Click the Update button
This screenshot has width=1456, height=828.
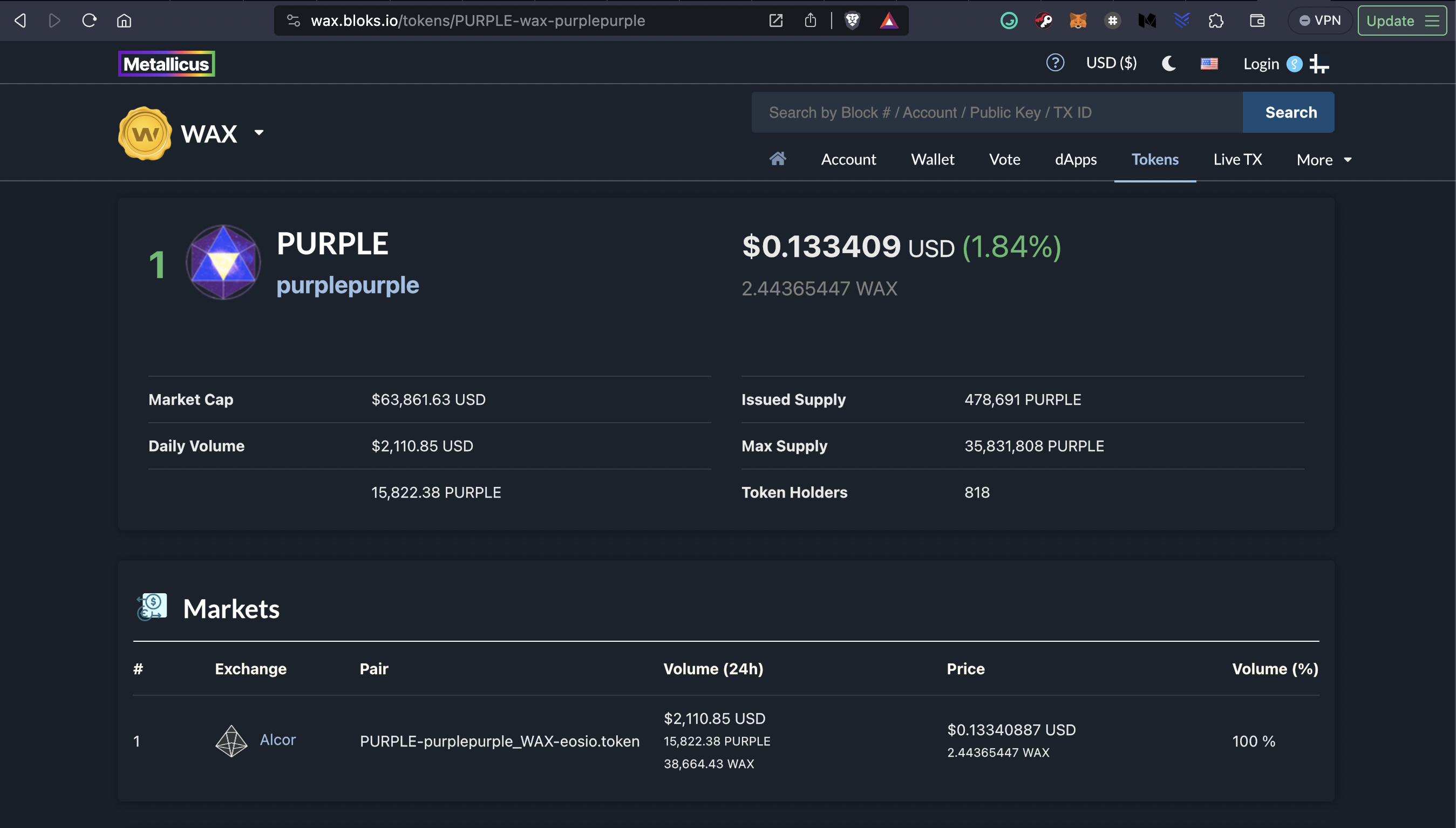pyautogui.click(x=1390, y=21)
